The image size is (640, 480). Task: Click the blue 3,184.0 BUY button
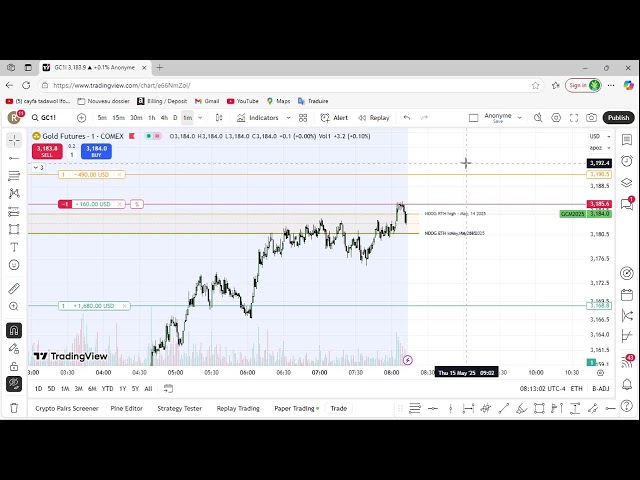click(x=96, y=151)
